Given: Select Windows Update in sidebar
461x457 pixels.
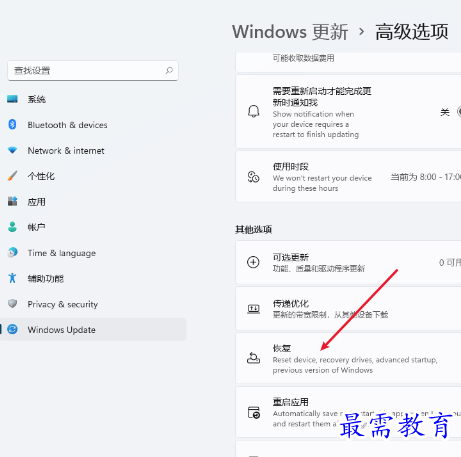Looking at the screenshot, I should pyautogui.click(x=93, y=329).
